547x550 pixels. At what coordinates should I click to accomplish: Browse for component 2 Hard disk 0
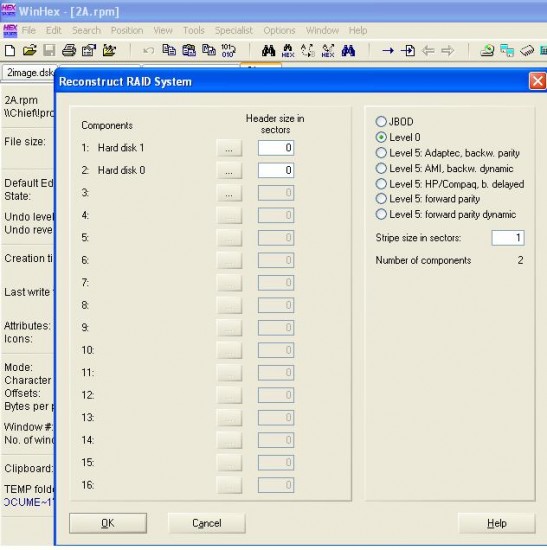coord(229,170)
